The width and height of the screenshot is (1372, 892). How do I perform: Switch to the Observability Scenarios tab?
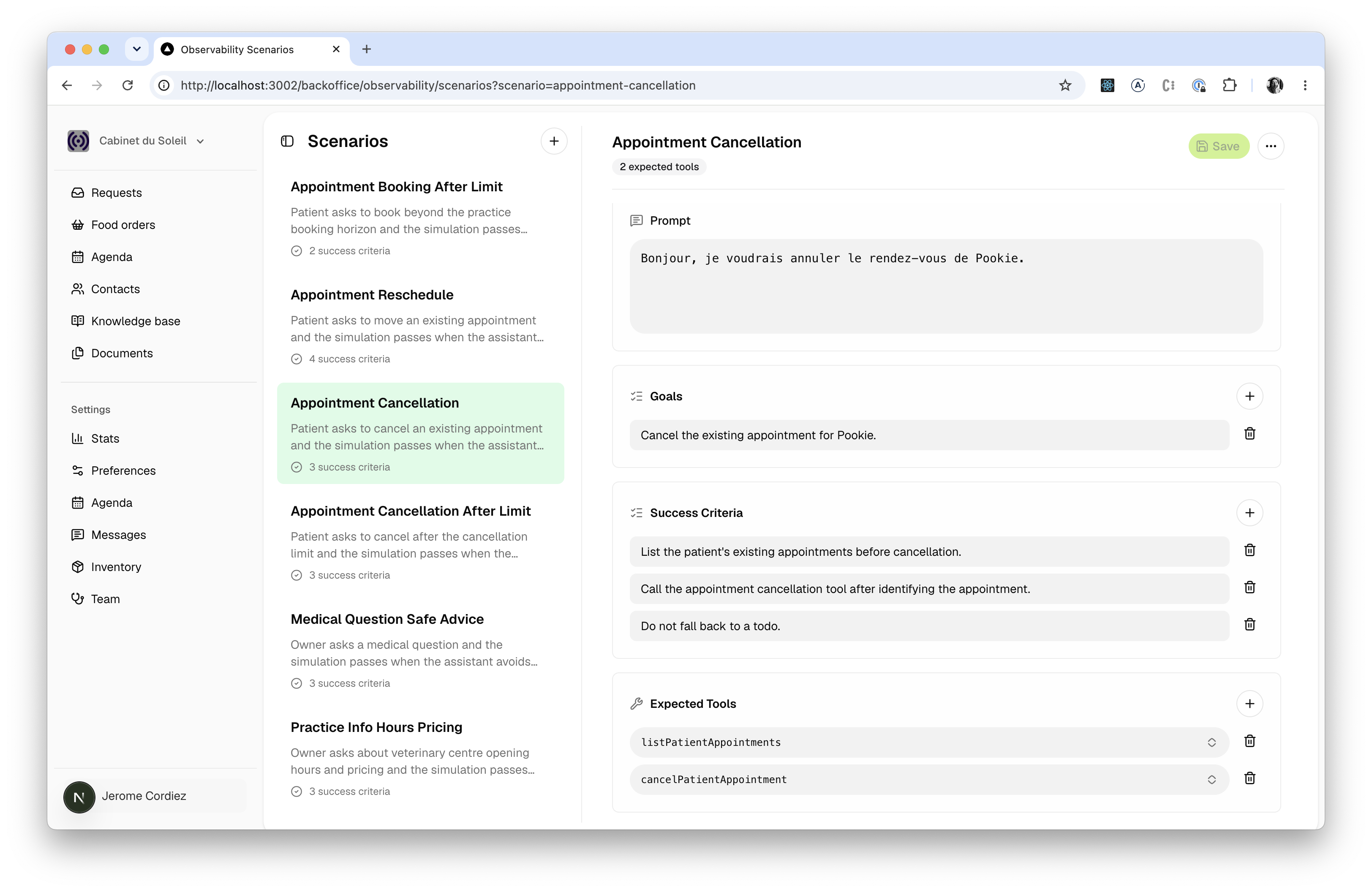point(251,49)
